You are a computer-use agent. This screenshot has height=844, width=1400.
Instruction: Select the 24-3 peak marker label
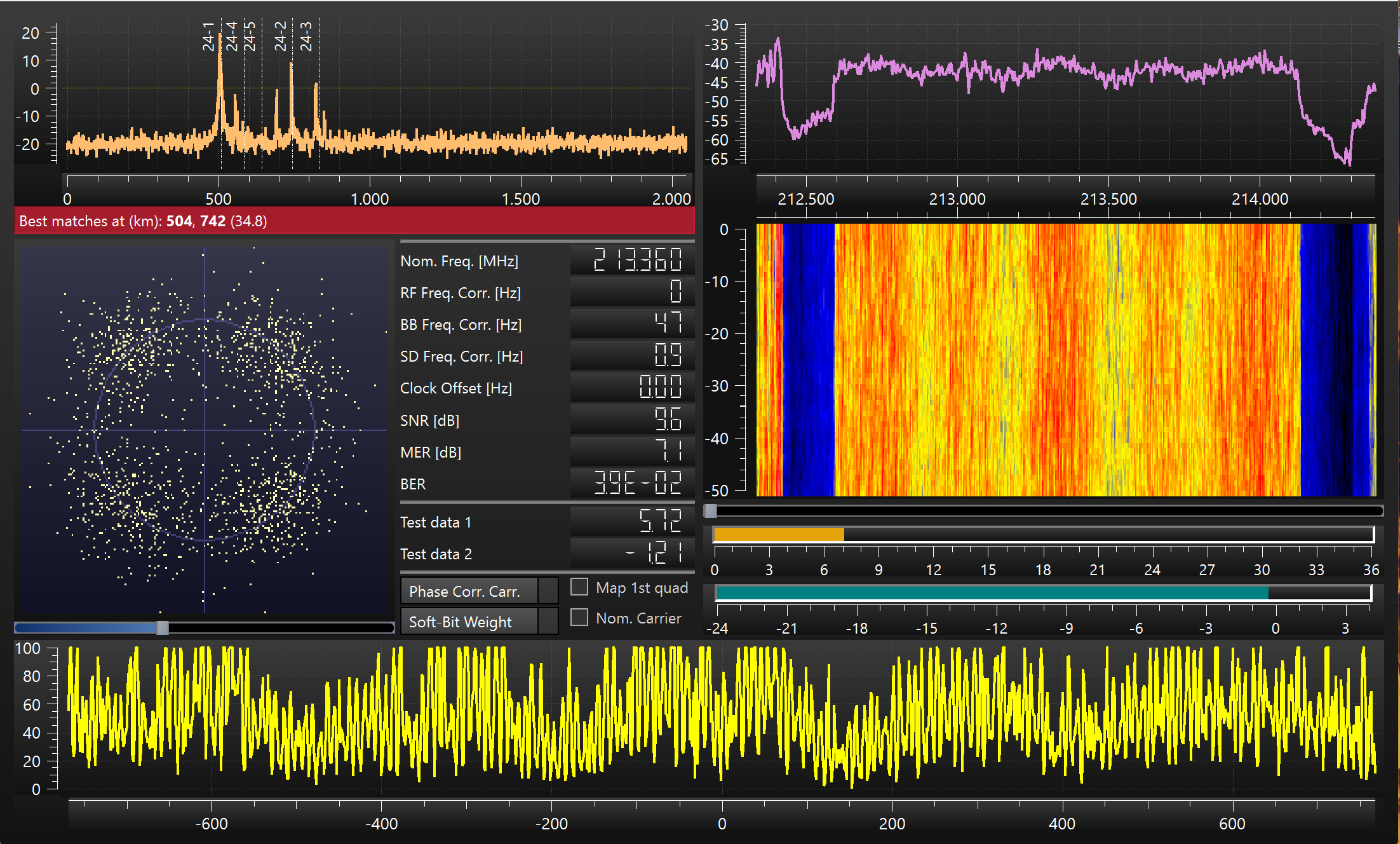coord(306,36)
